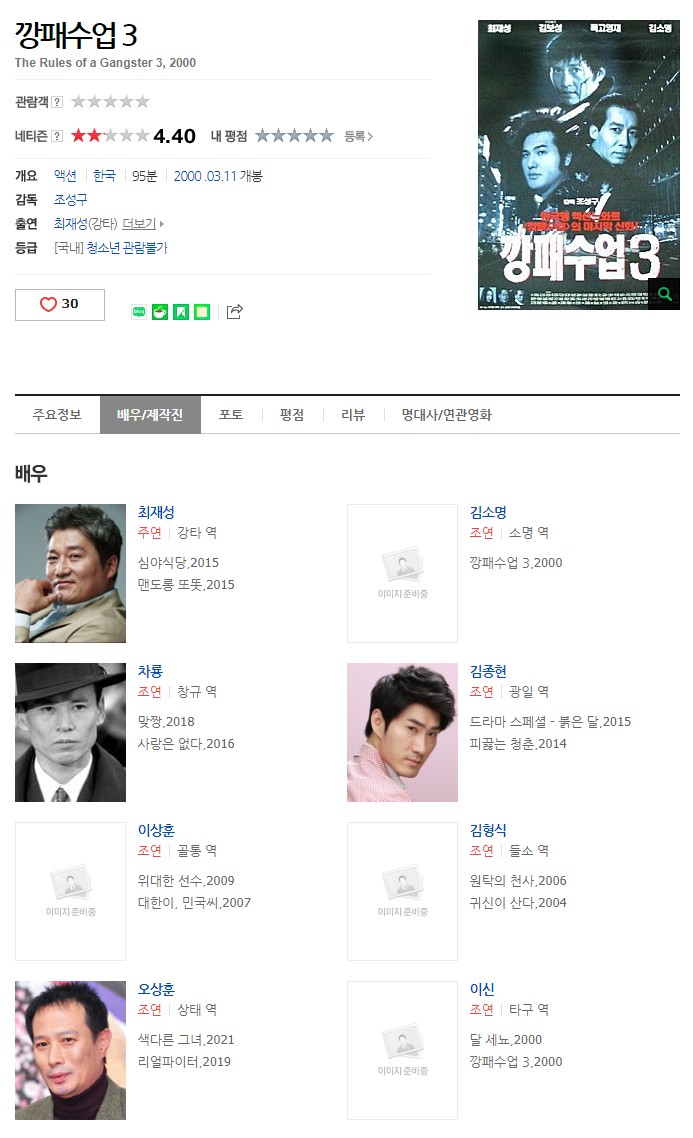The width and height of the screenshot is (693, 1138).
Task: Click the magnifier icon on the poster
Action: pos(664,294)
